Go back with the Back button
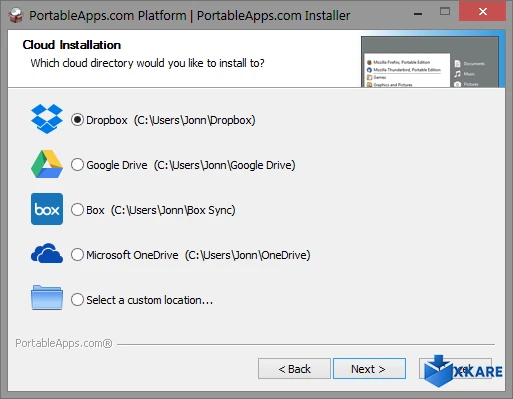 (294, 369)
